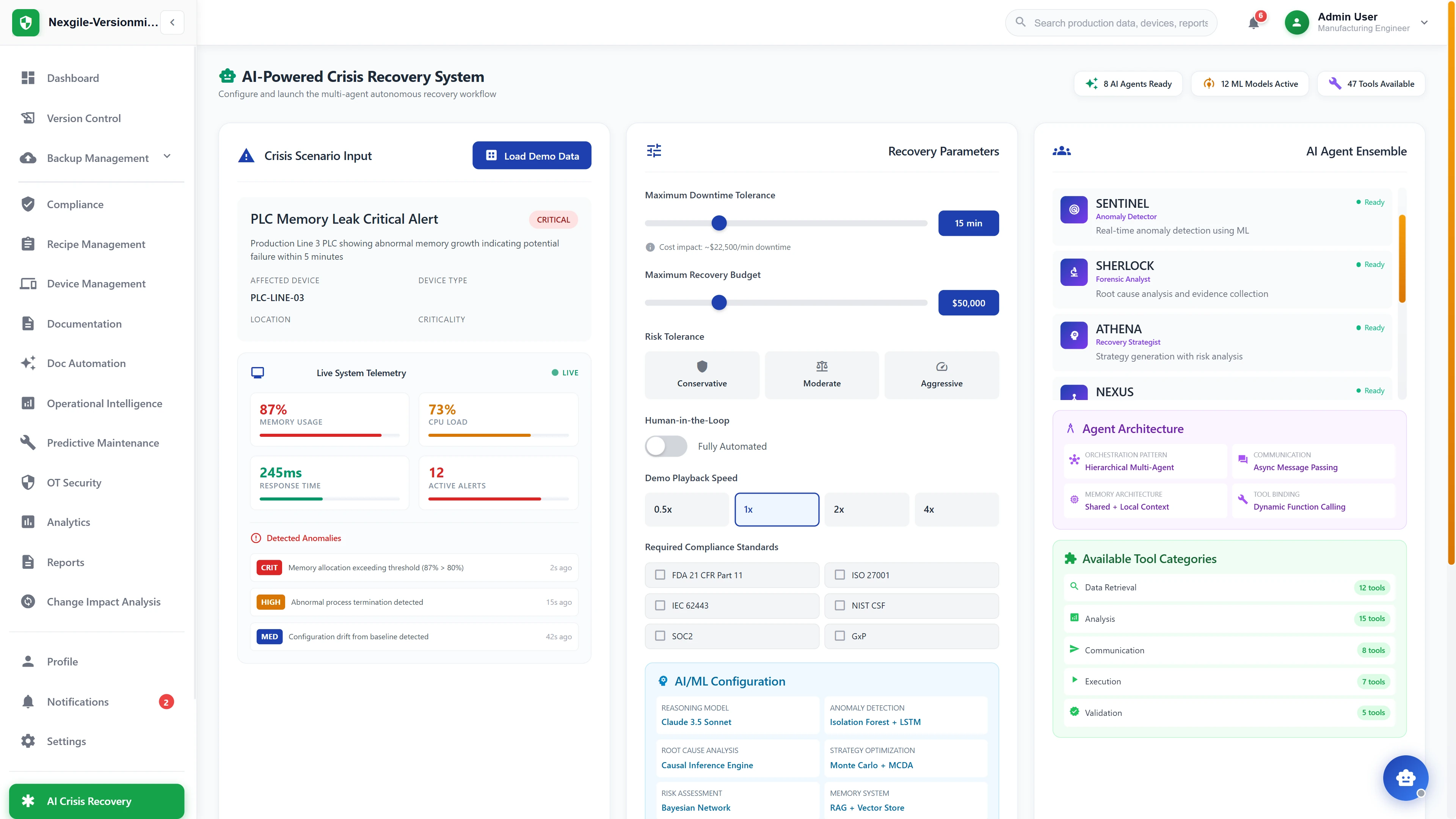
Task: Click the Recovery Parameters sliders icon
Action: (x=654, y=151)
